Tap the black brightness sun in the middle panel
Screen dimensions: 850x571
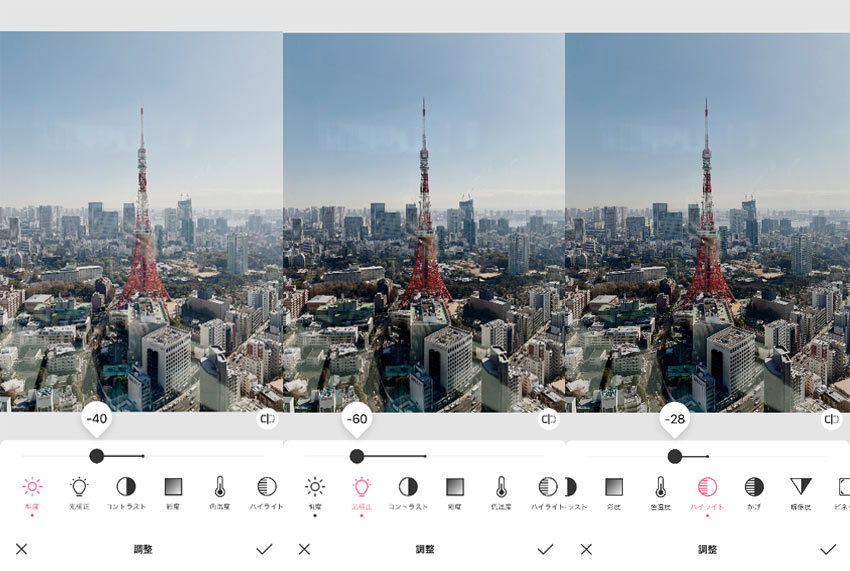coord(315,487)
